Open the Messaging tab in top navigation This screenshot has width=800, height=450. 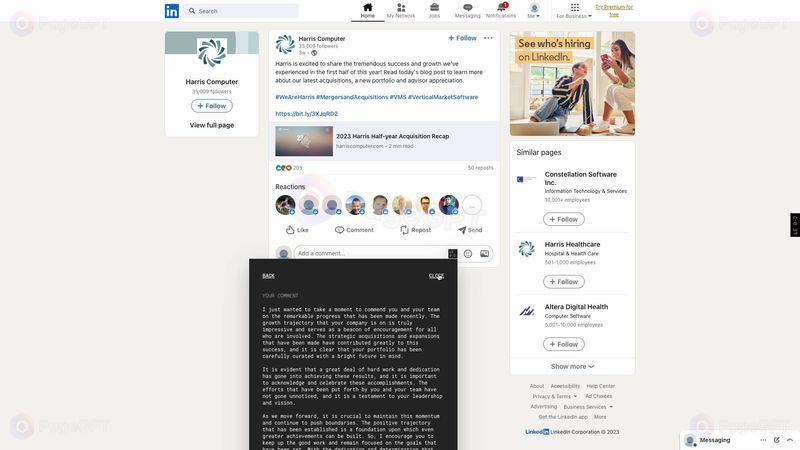(467, 11)
